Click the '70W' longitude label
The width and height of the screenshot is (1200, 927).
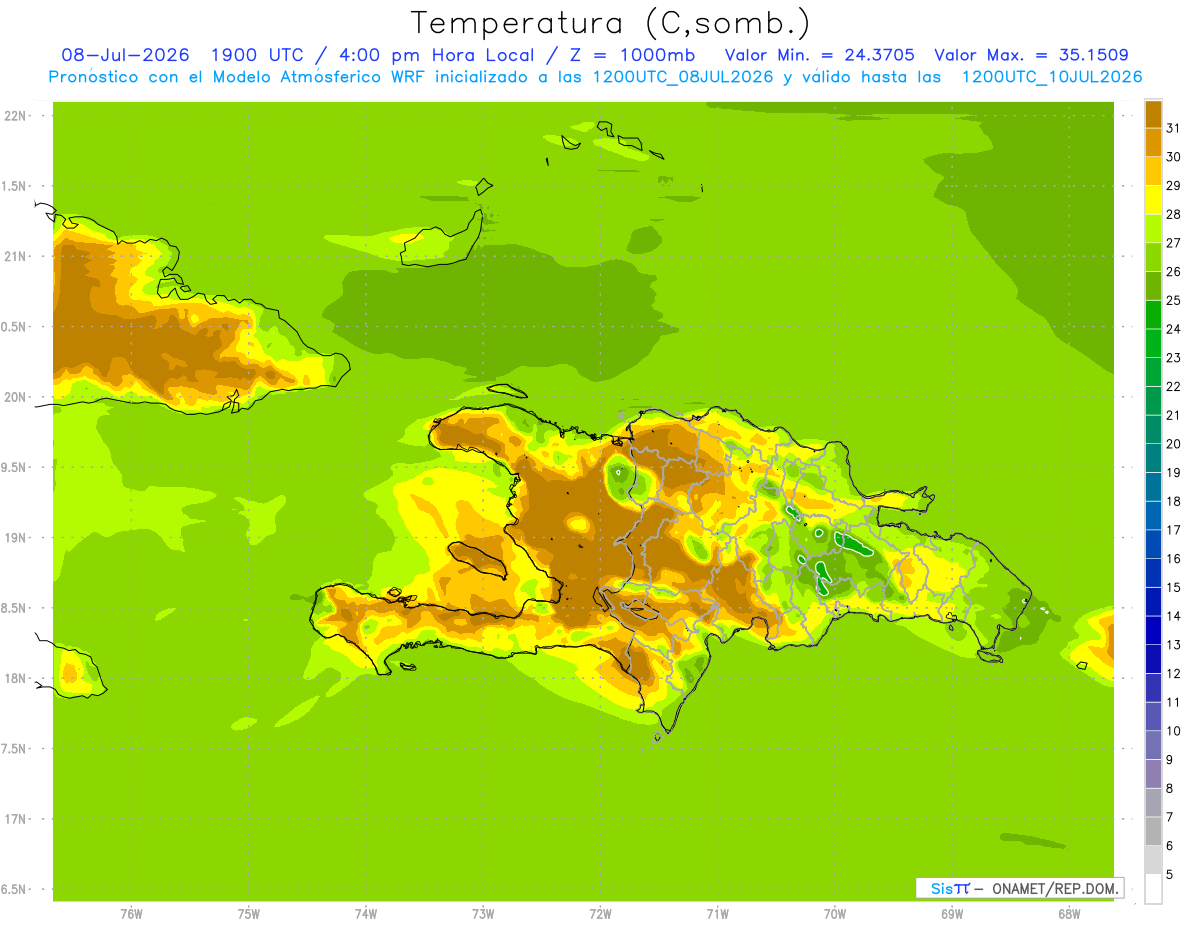coord(835,914)
